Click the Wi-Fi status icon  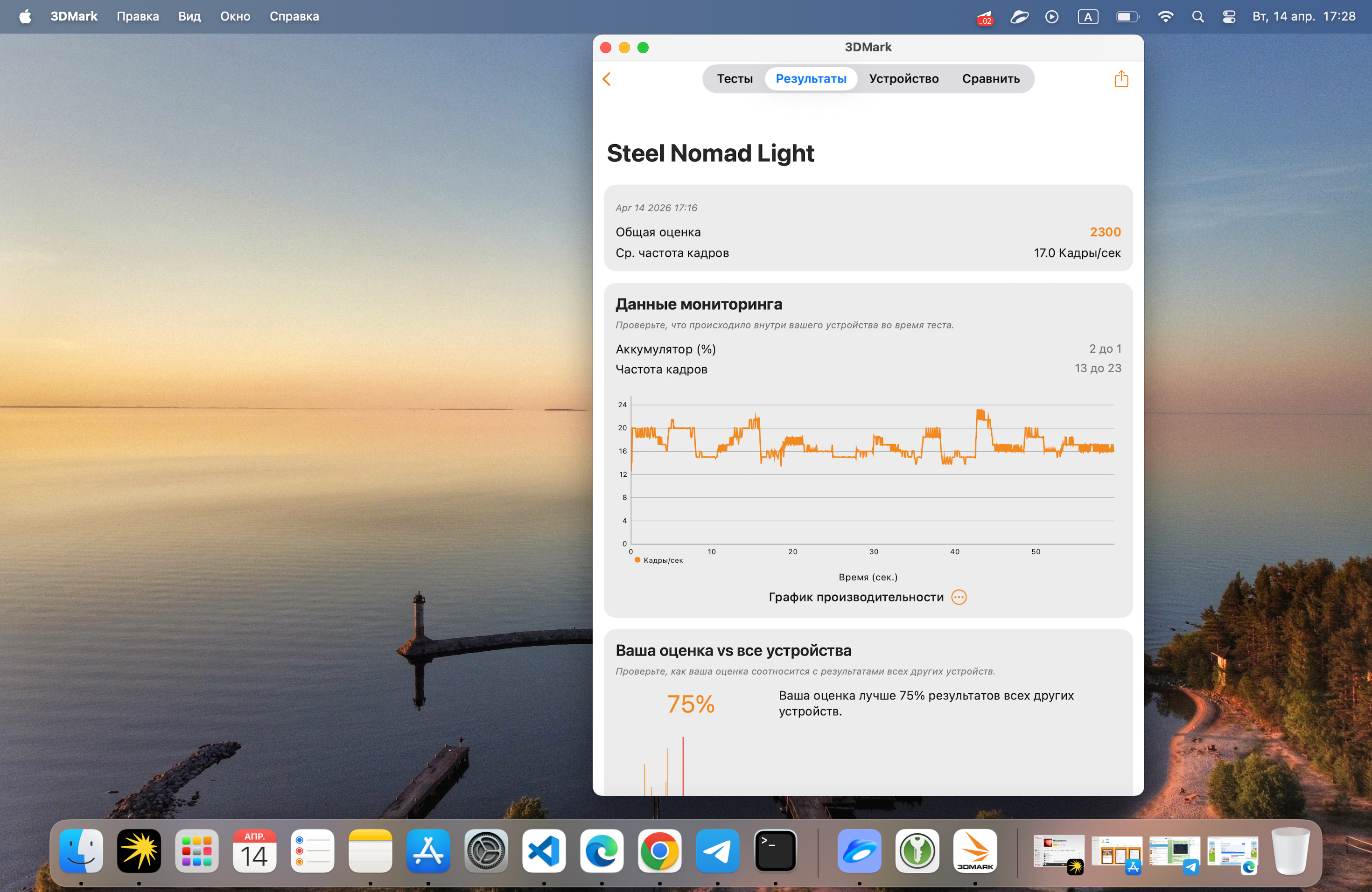[x=1165, y=17]
